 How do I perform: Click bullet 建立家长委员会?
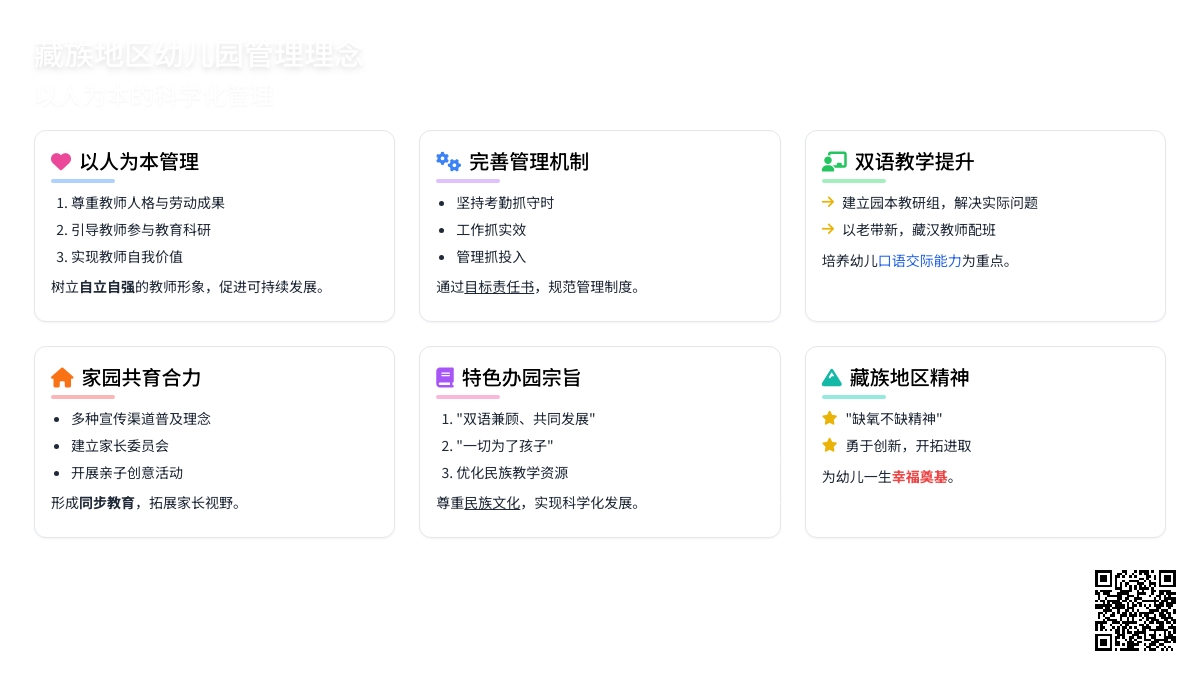point(120,446)
